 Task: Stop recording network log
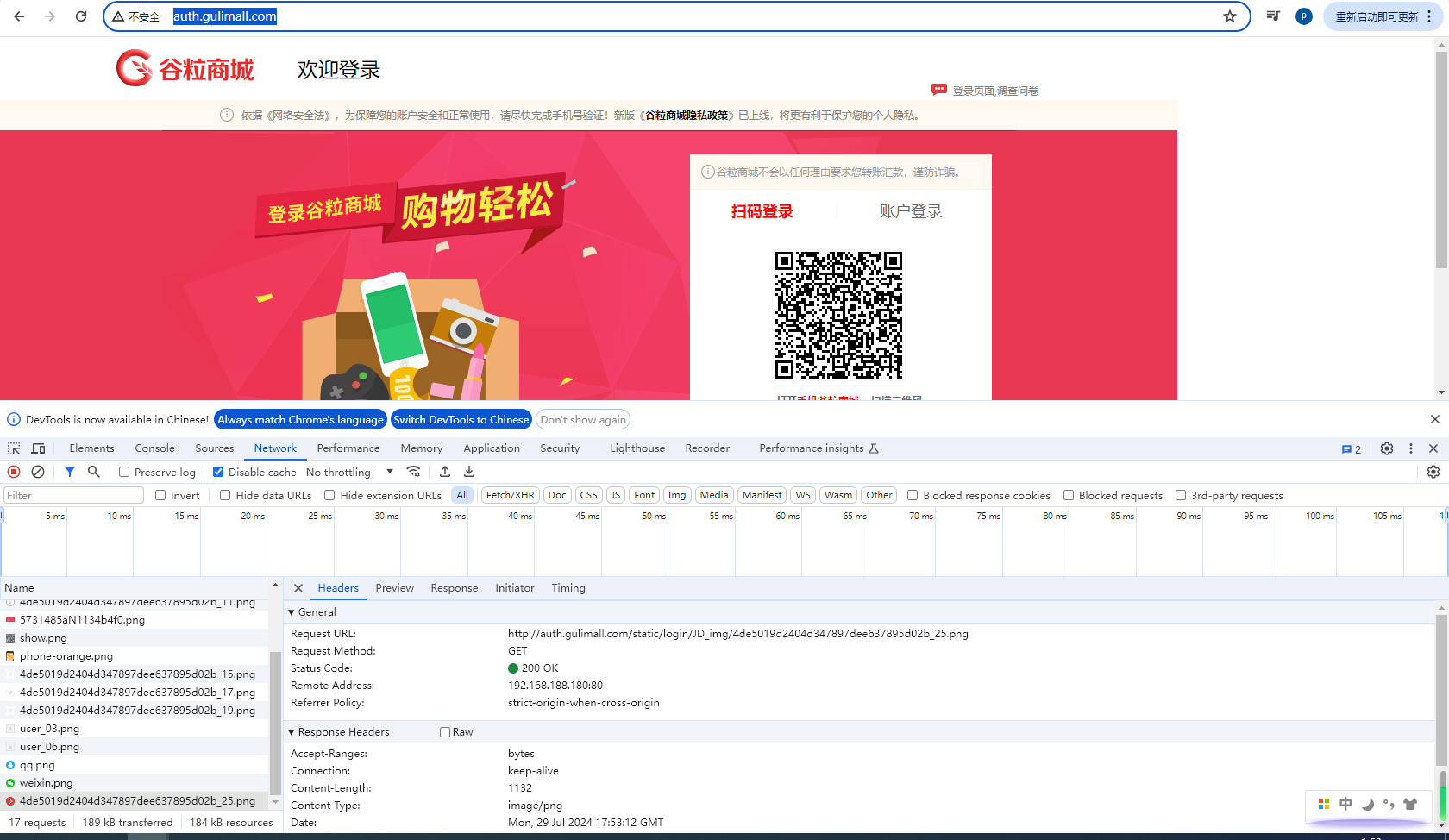point(14,472)
